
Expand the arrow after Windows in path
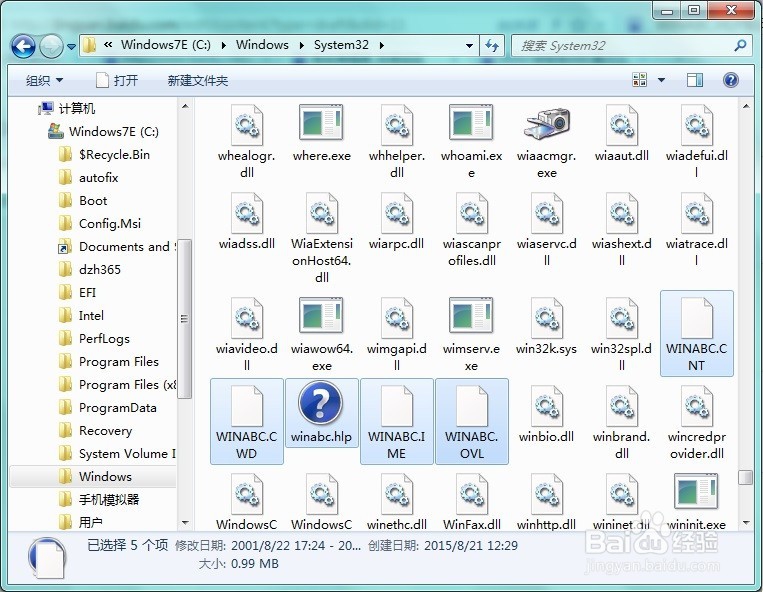(x=302, y=45)
